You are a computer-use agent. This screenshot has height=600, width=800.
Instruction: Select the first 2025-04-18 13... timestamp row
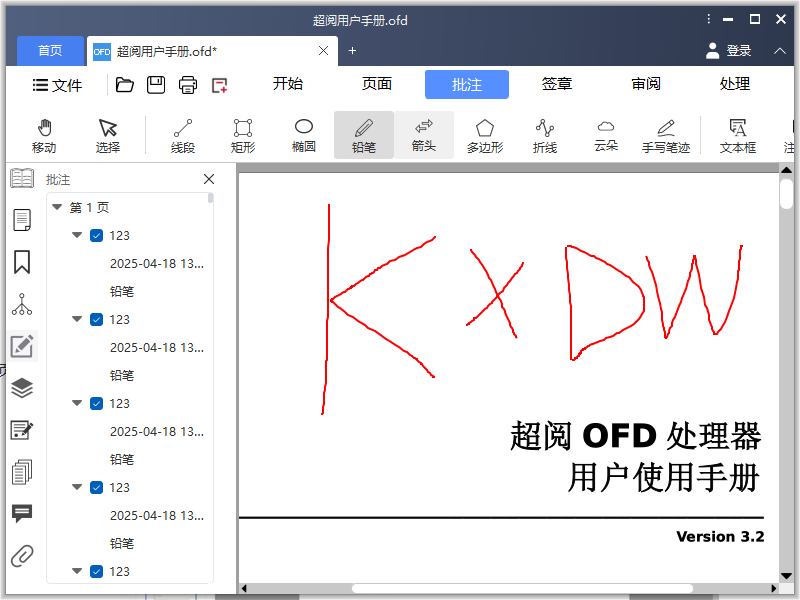[x=157, y=264]
